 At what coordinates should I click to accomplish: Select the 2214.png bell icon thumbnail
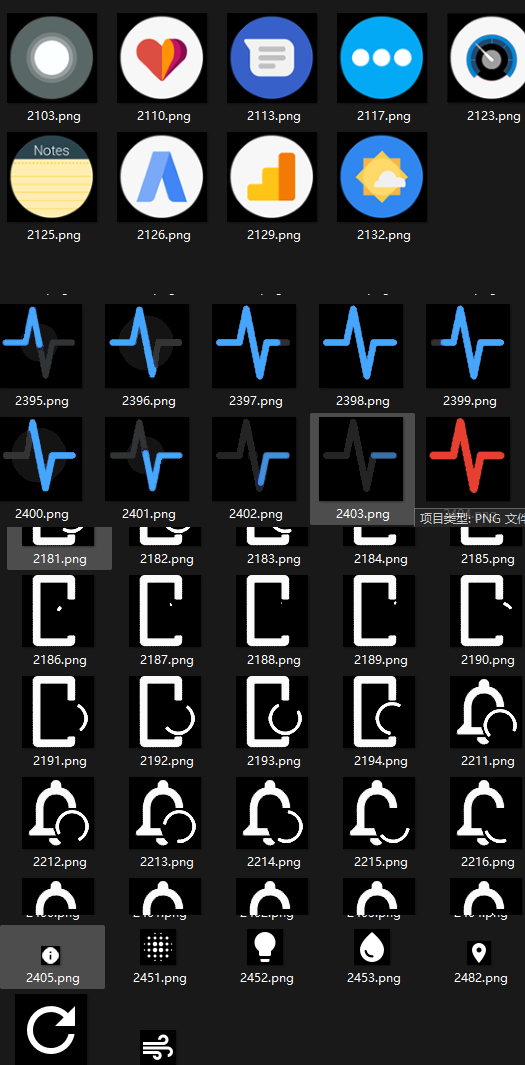click(272, 813)
